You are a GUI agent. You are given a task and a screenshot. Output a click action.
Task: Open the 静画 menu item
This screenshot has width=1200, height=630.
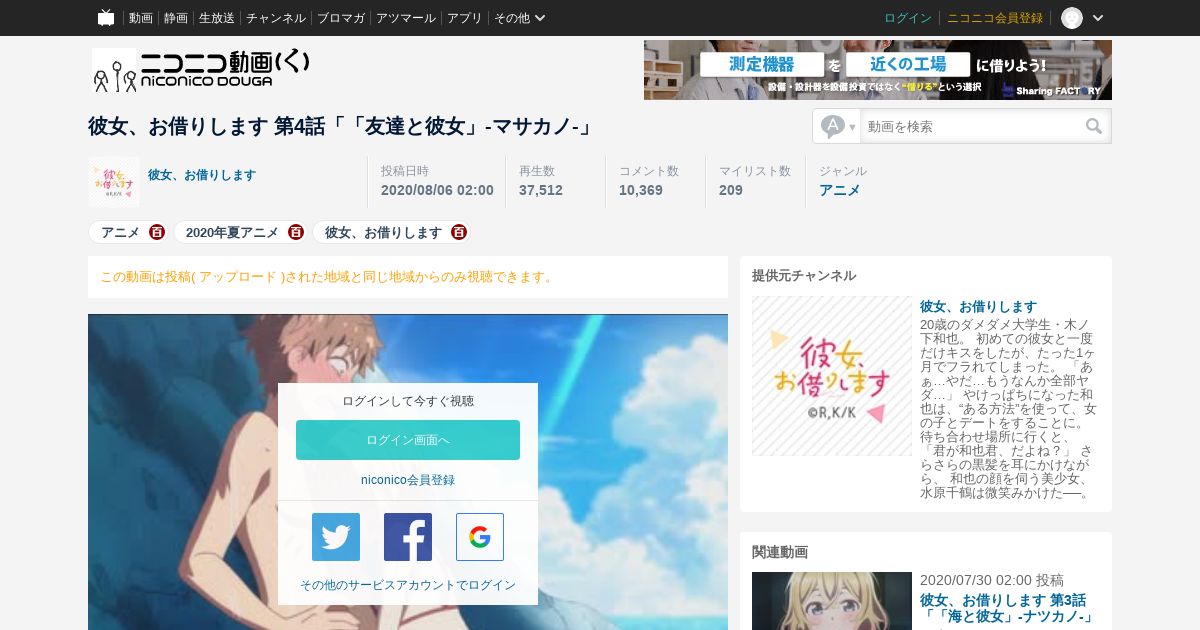176,18
